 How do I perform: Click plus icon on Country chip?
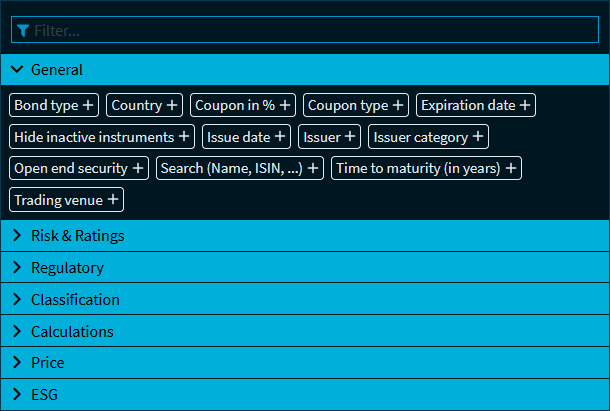tap(172, 105)
